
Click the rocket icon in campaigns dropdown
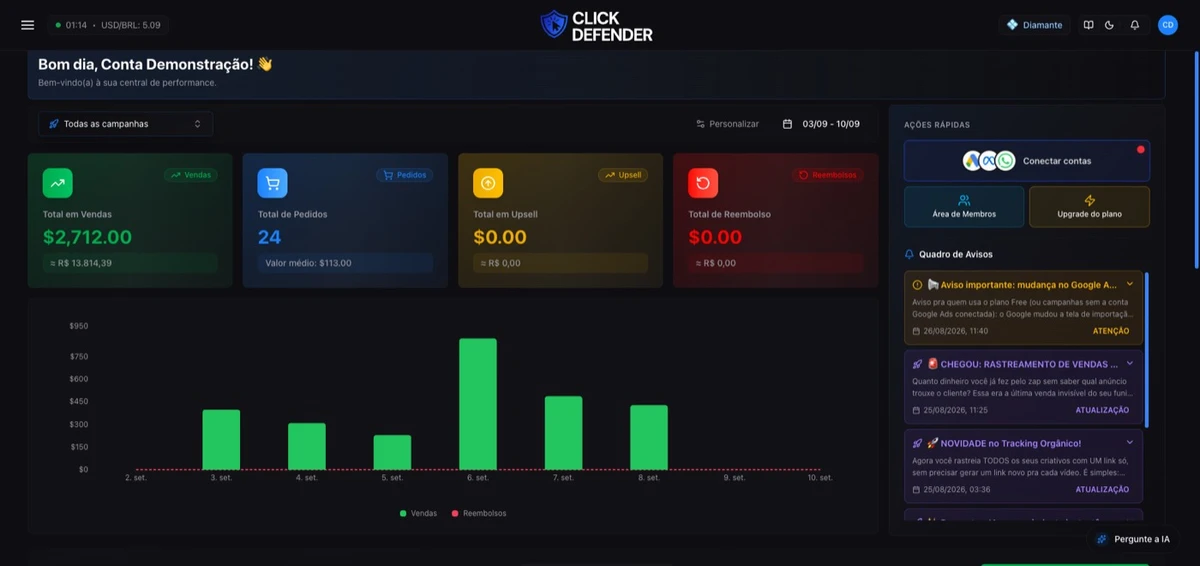(53, 124)
